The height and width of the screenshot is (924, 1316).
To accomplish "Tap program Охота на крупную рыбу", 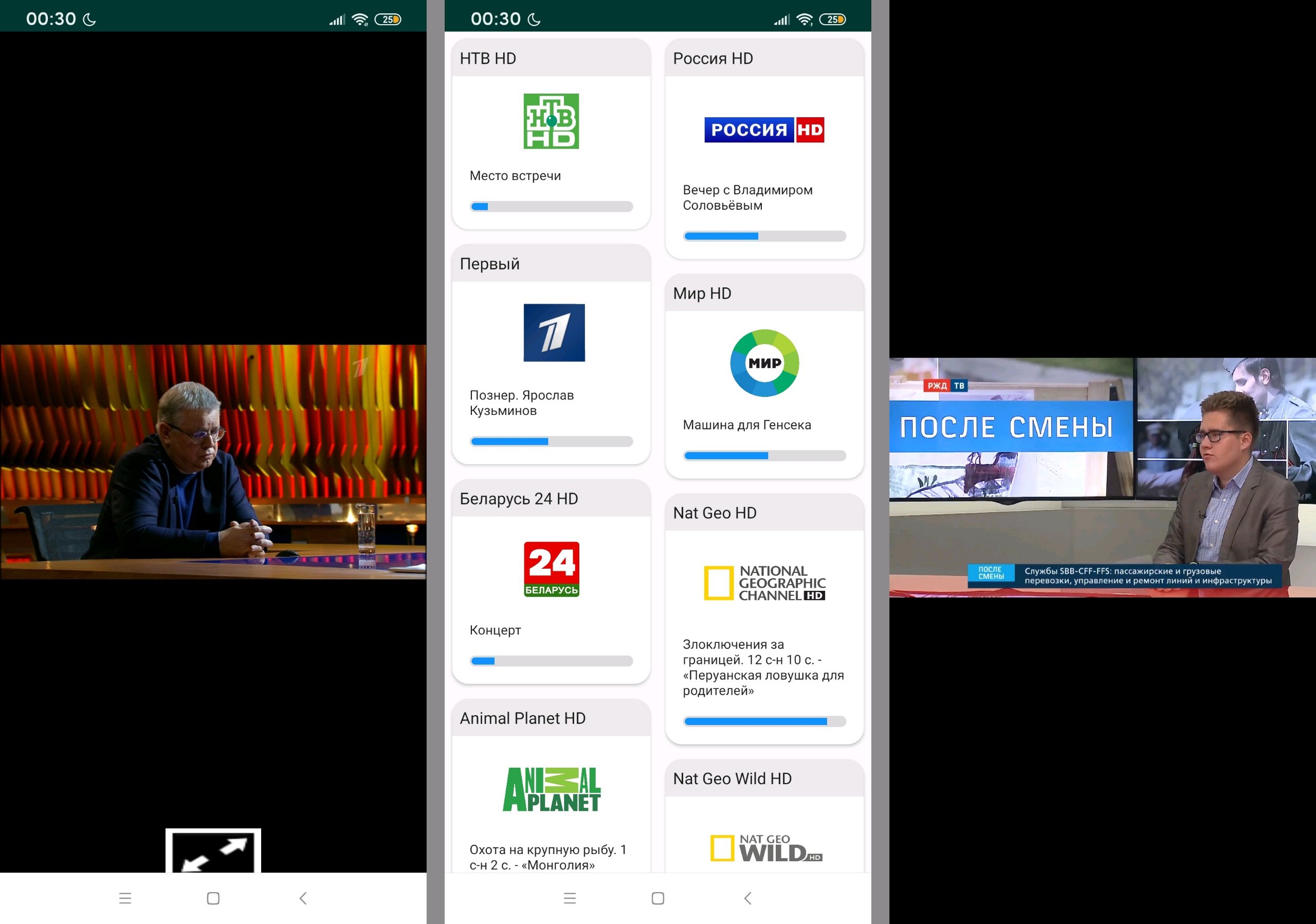I will [547, 857].
